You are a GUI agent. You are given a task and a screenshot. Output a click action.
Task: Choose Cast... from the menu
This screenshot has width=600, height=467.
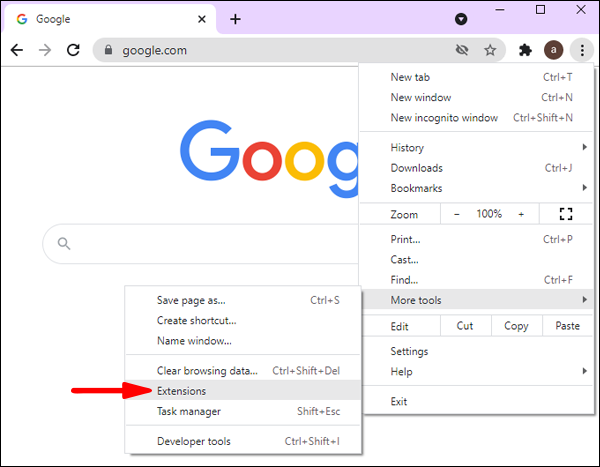pyautogui.click(x=476, y=260)
